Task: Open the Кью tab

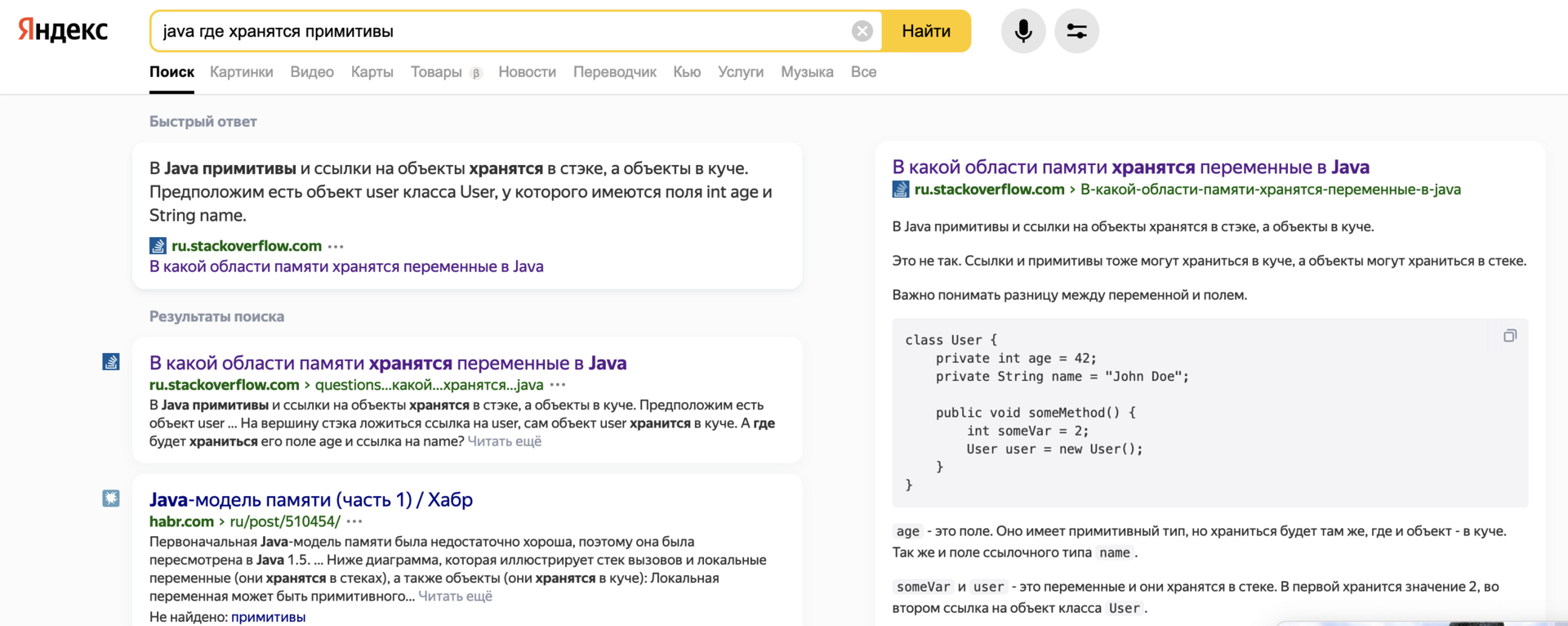Action: [x=687, y=72]
